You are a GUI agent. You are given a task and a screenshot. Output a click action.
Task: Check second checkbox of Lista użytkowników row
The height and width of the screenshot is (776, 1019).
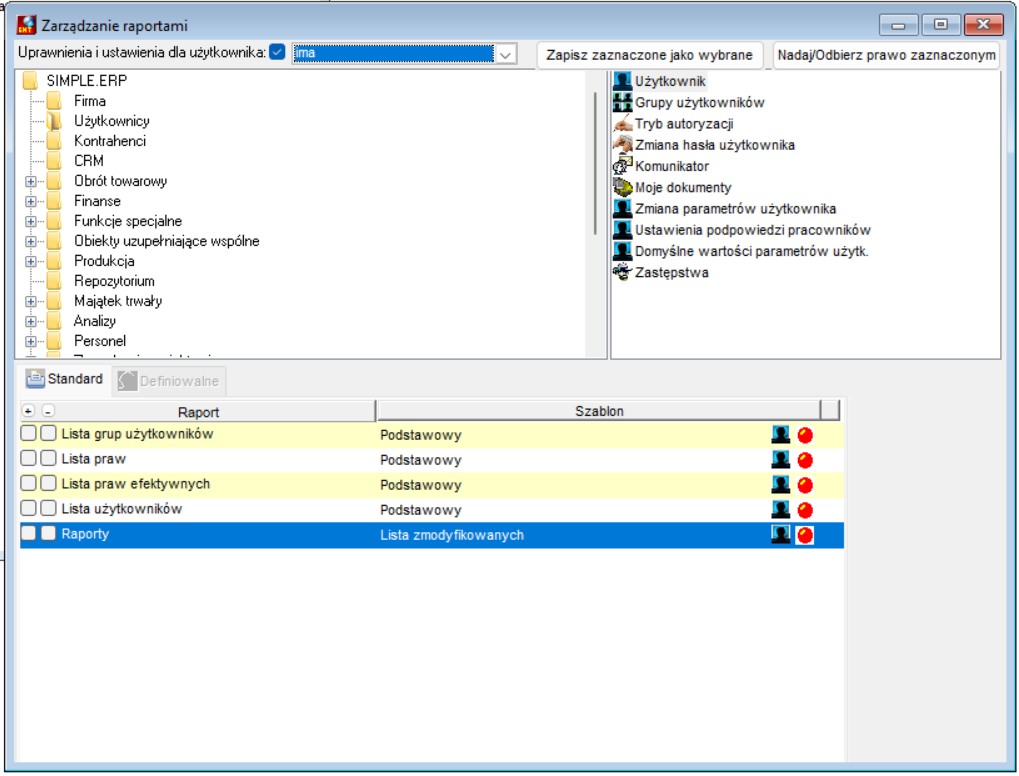click(x=48, y=508)
